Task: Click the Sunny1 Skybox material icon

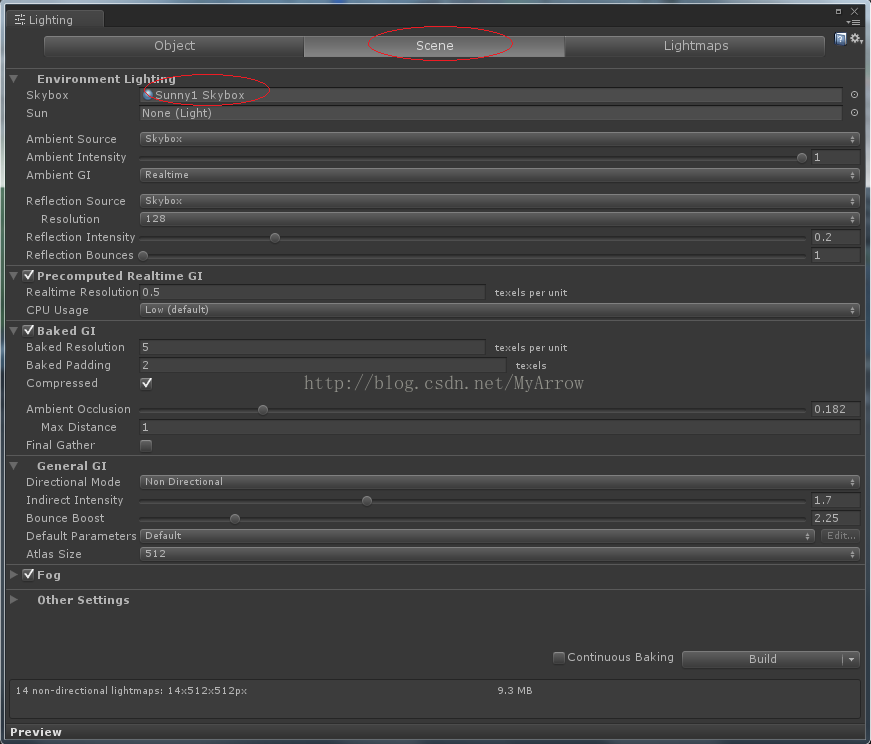Action: point(148,94)
